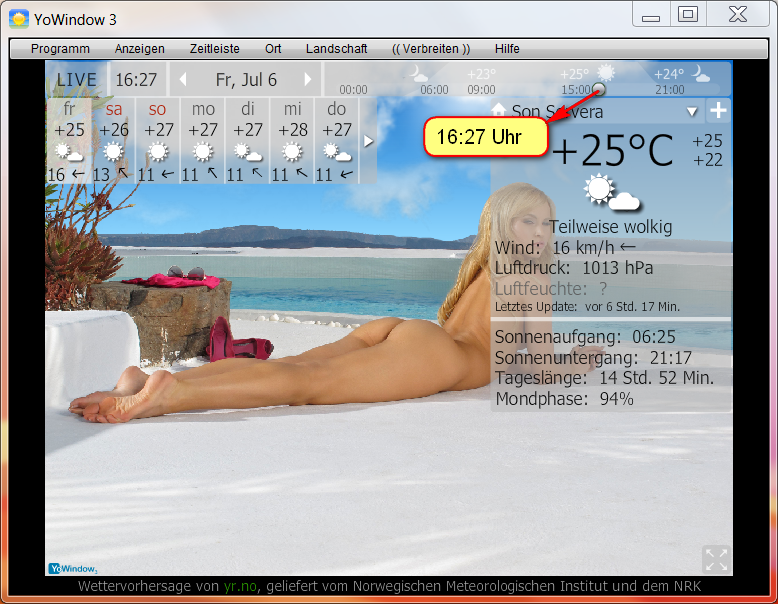This screenshot has width=778, height=604.
Task: Click the YoWindow logo in the corner
Action: [73, 568]
